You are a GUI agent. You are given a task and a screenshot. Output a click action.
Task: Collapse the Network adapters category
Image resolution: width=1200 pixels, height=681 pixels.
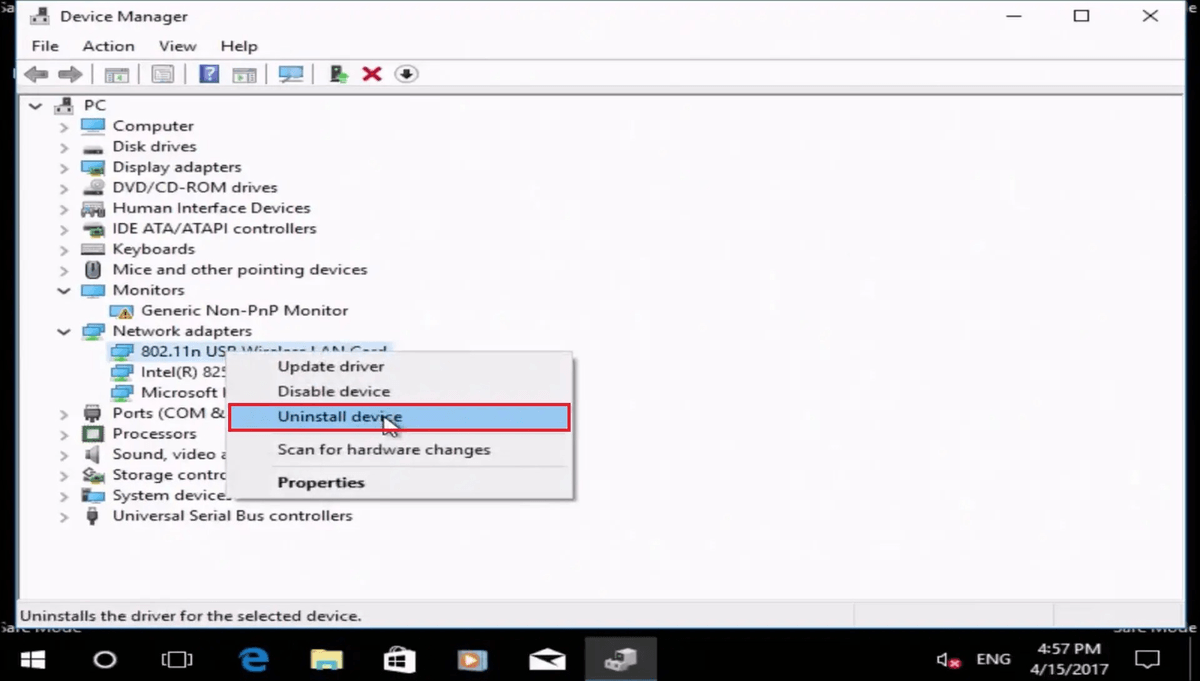(64, 331)
